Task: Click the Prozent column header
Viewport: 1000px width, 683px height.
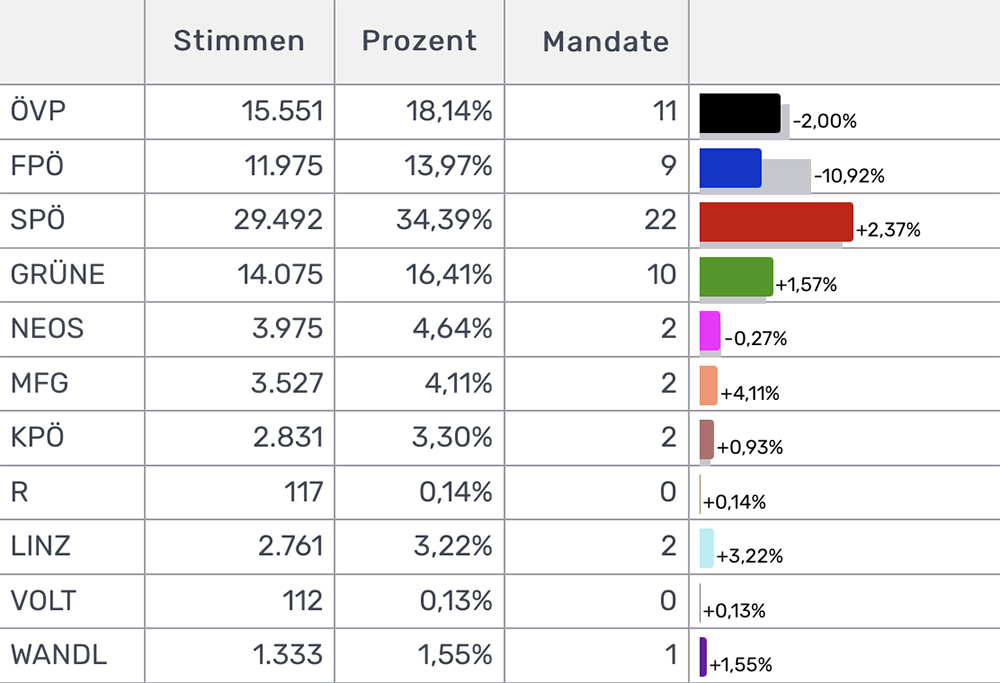Action: click(x=419, y=41)
